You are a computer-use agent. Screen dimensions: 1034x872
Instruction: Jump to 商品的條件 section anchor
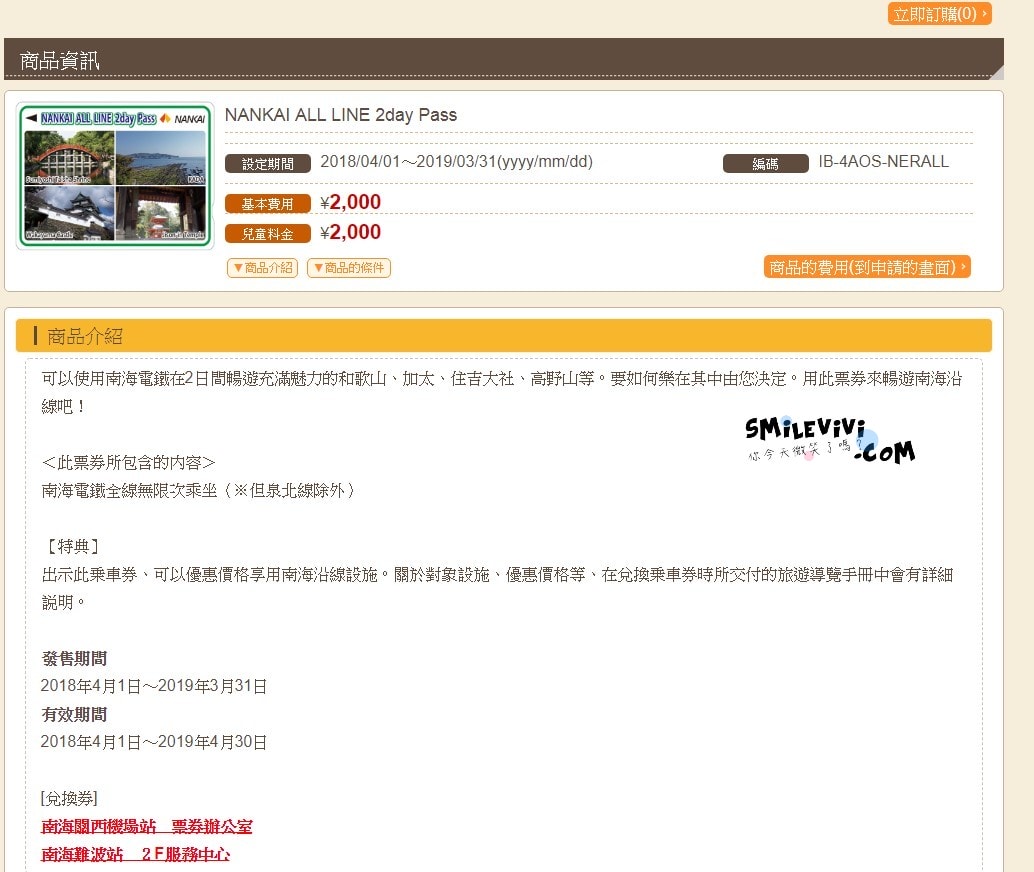point(349,268)
